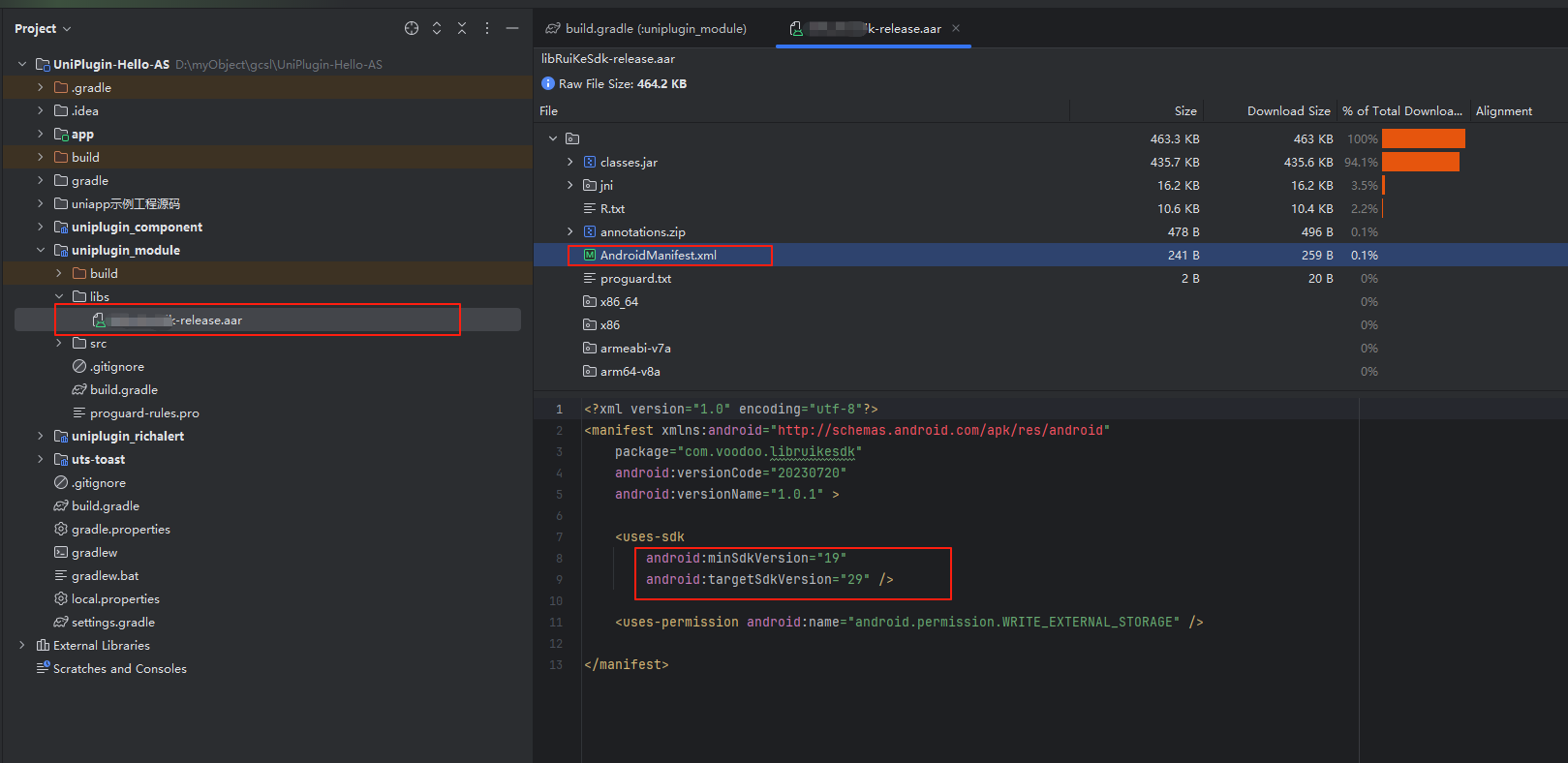Click the Expand All icon in Project panel

pos(437,28)
